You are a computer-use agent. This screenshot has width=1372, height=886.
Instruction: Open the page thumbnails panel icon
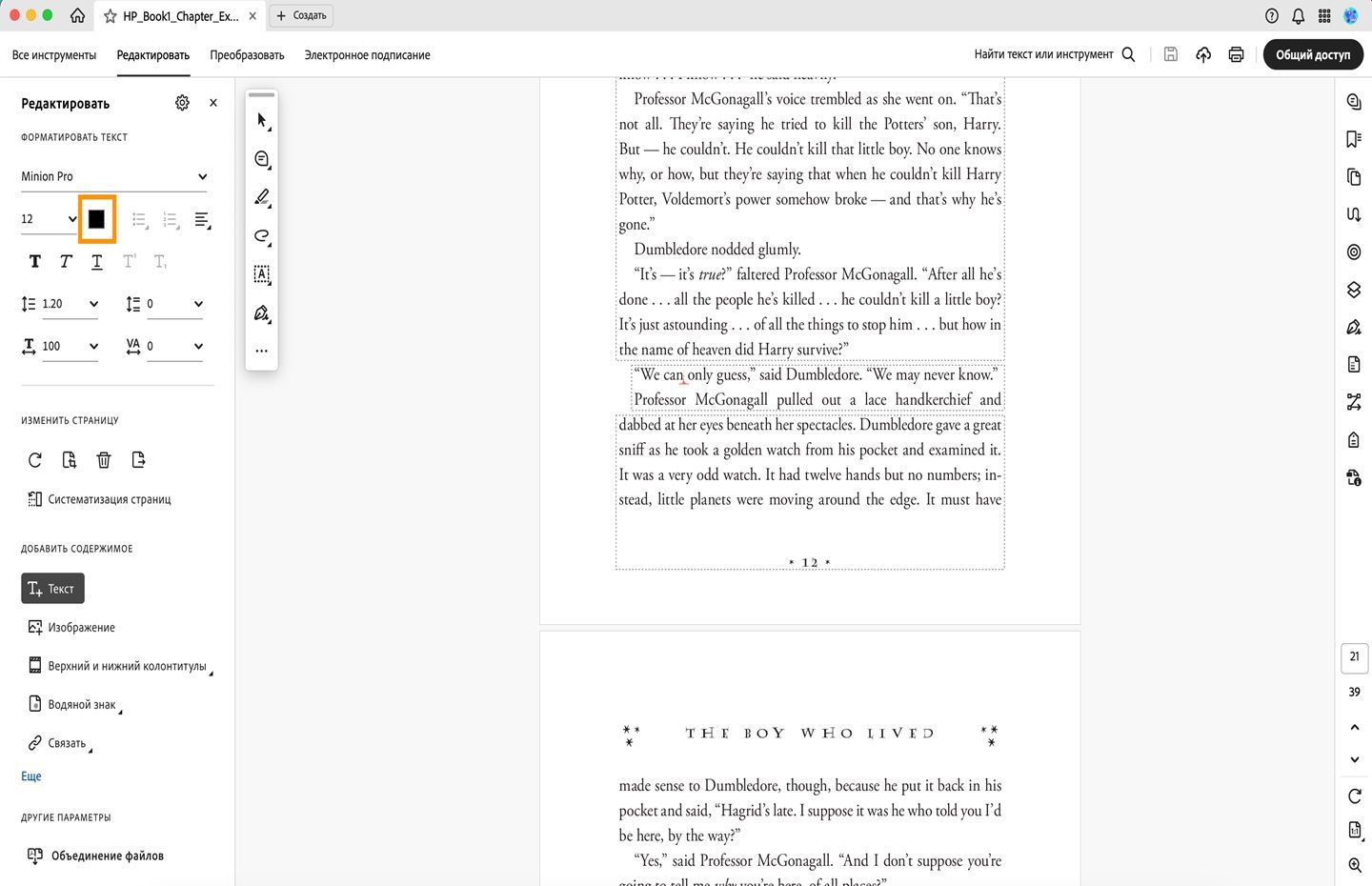tap(1354, 176)
